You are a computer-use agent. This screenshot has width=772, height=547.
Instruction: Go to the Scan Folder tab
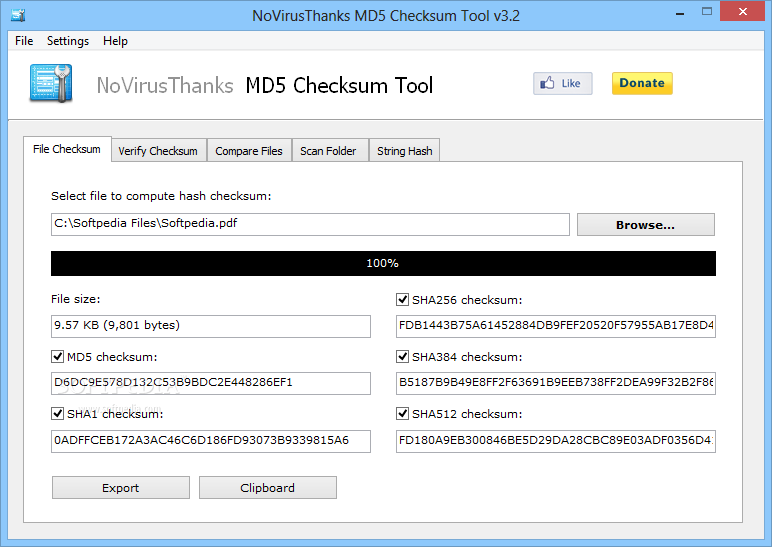pos(328,151)
